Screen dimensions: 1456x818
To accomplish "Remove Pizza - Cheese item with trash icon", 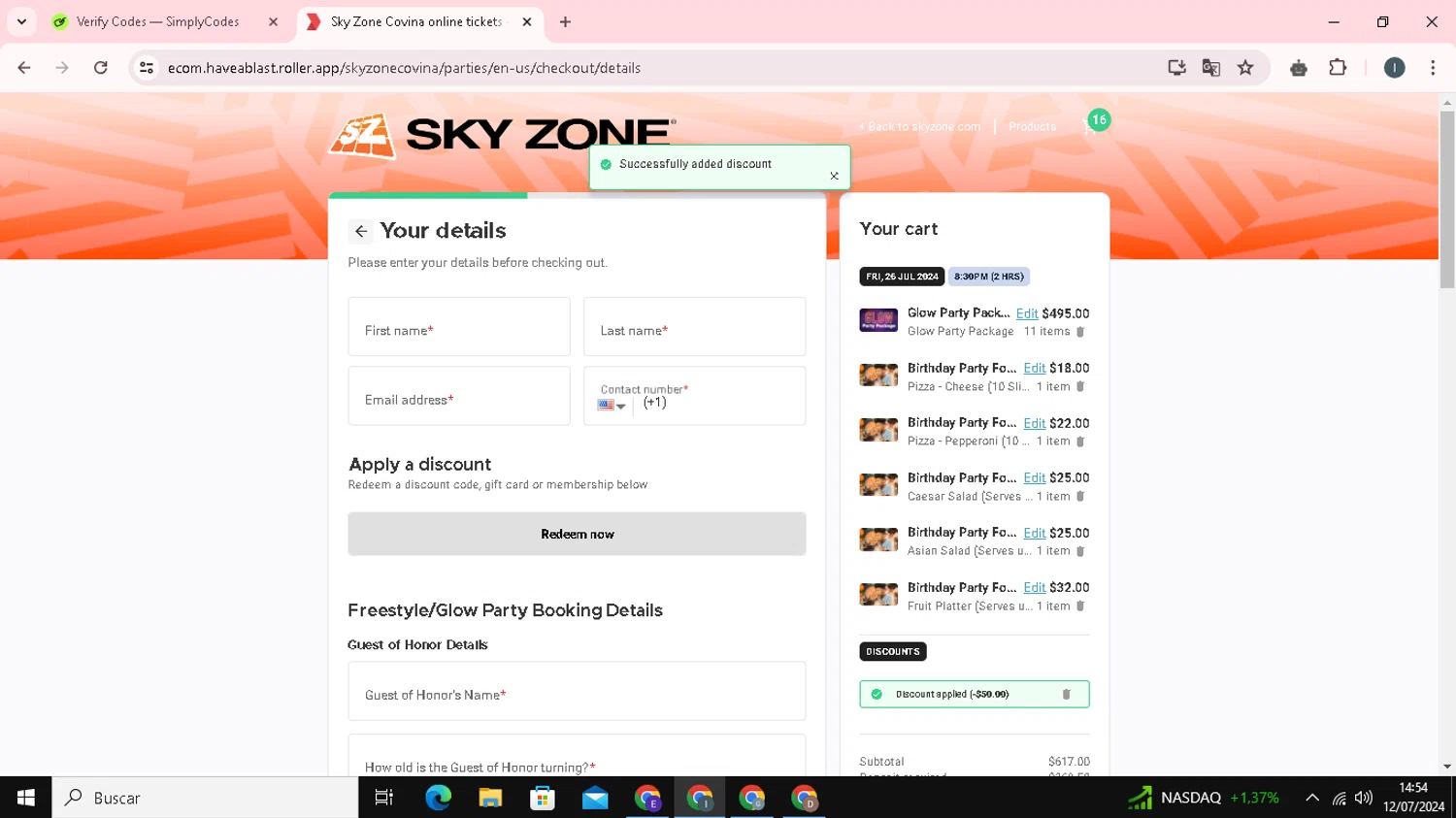I will (x=1080, y=386).
